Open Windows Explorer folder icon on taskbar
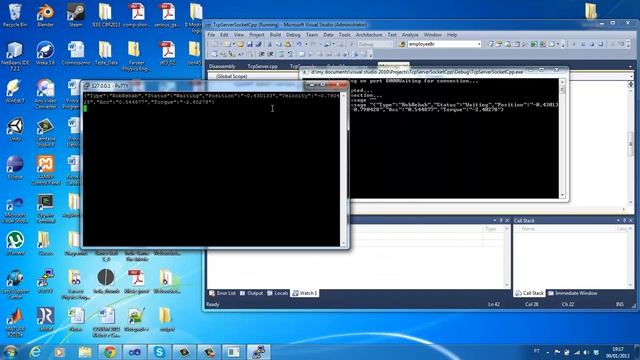 [x=85, y=352]
